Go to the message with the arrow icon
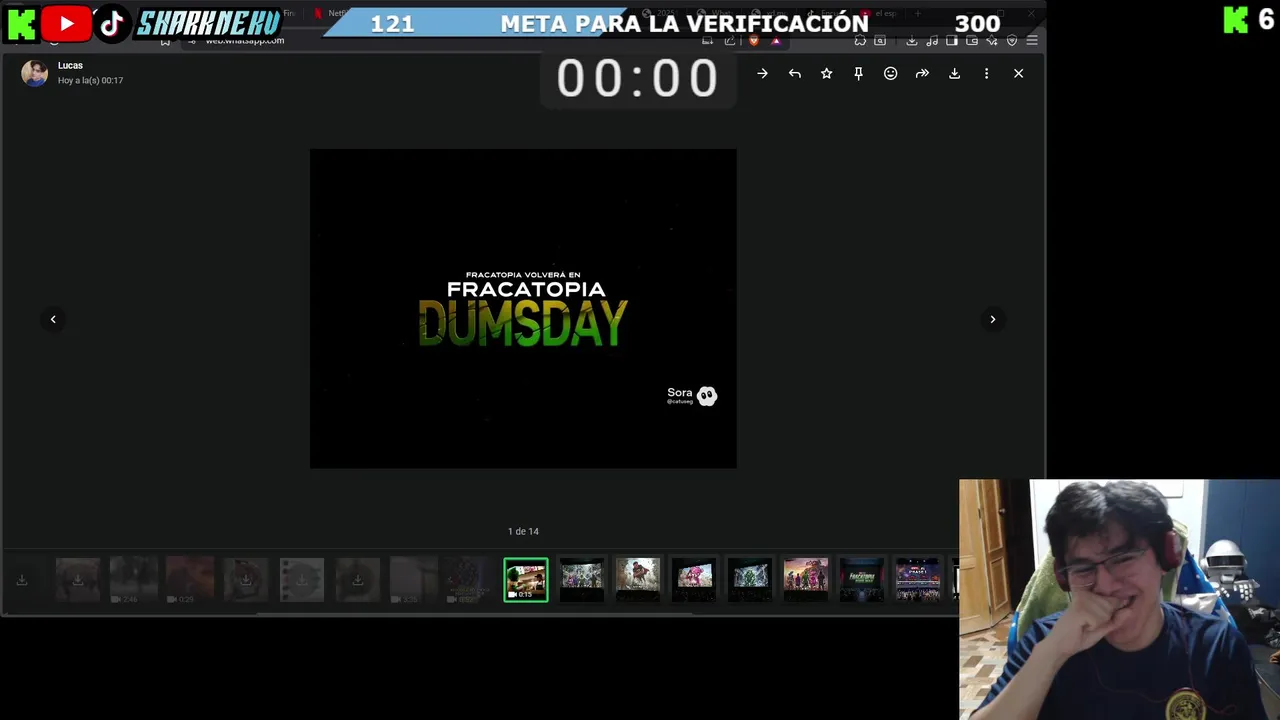The width and height of the screenshot is (1280, 720). pyautogui.click(x=762, y=73)
